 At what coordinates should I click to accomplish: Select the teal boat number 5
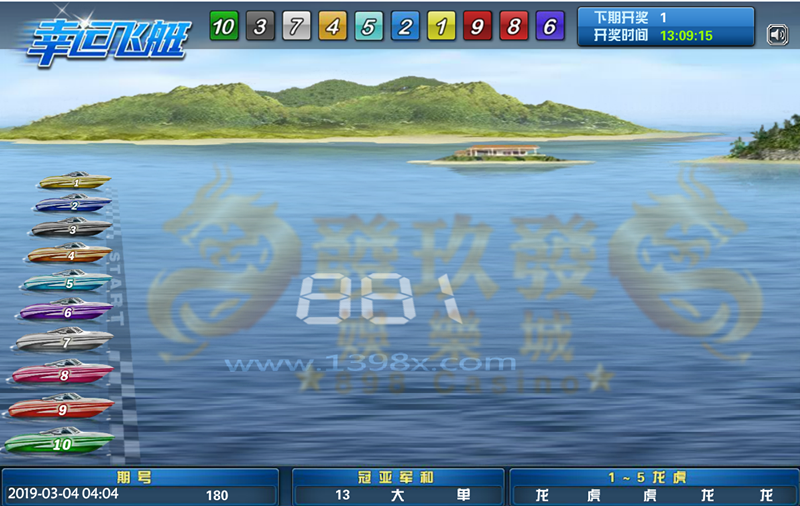point(66,281)
